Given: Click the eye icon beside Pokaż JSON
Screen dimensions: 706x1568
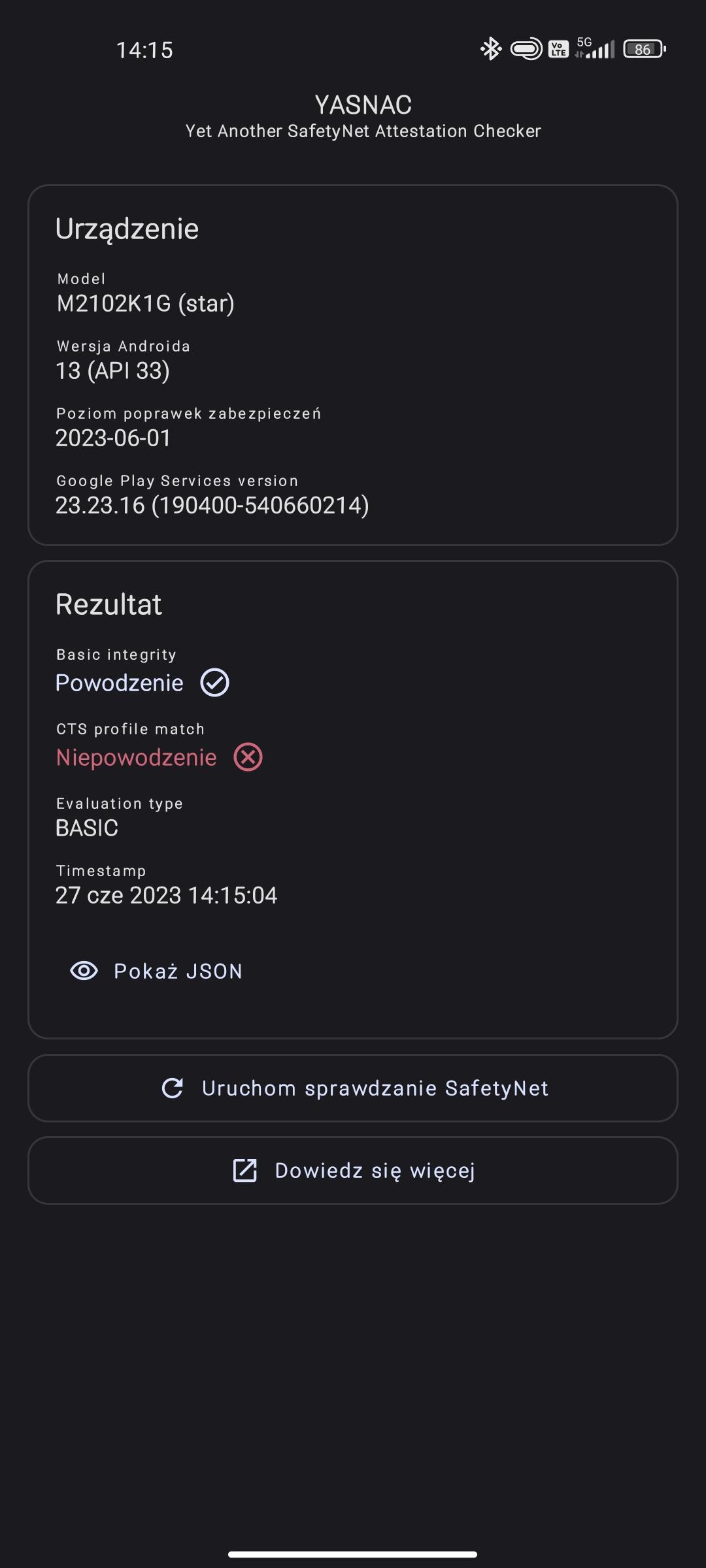Looking at the screenshot, I should click(84, 971).
